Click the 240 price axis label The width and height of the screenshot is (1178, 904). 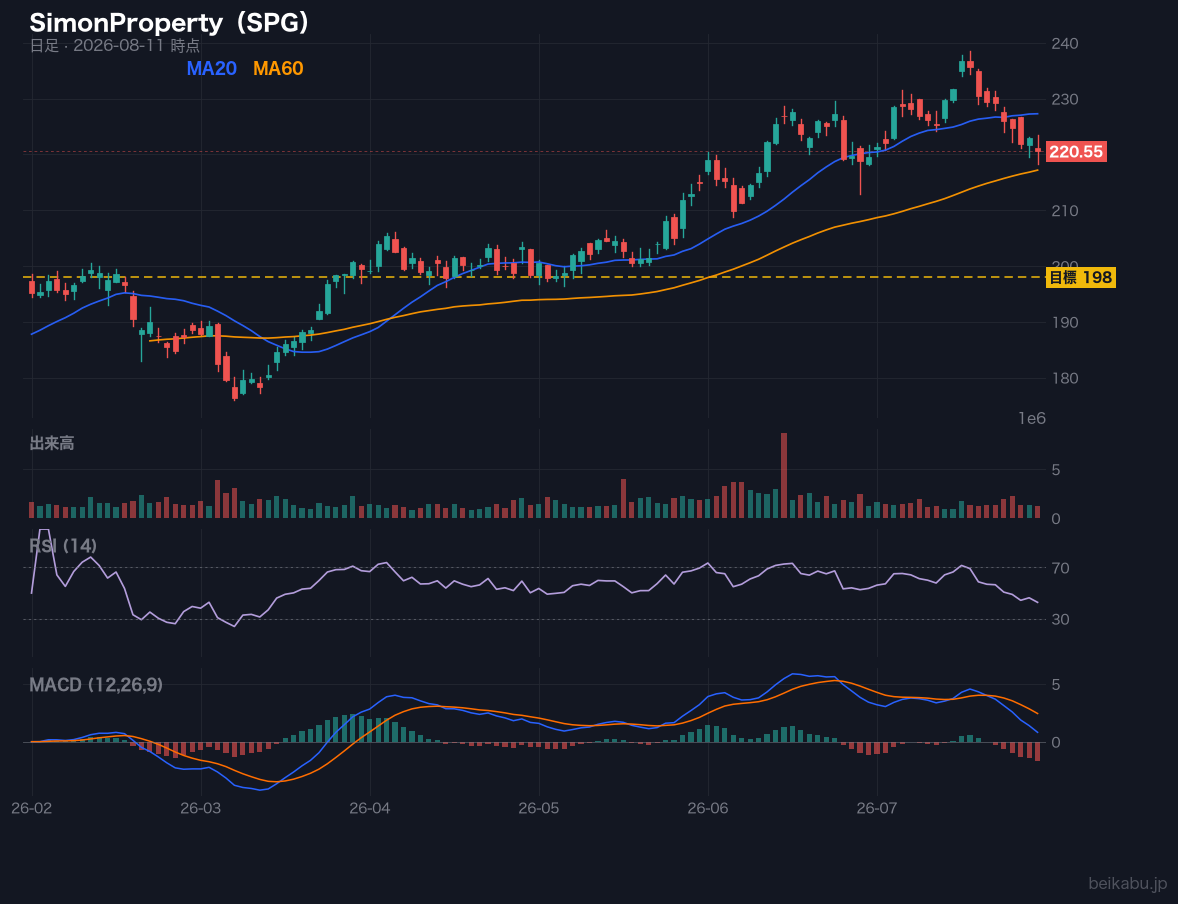(1065, 44)
